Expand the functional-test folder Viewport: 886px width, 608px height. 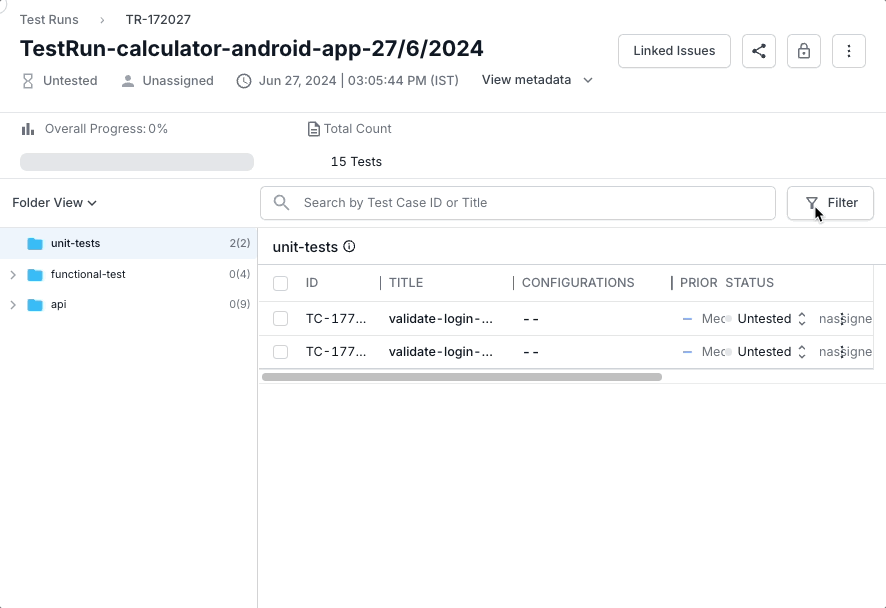pyautogui.click(x=13, y=274)
